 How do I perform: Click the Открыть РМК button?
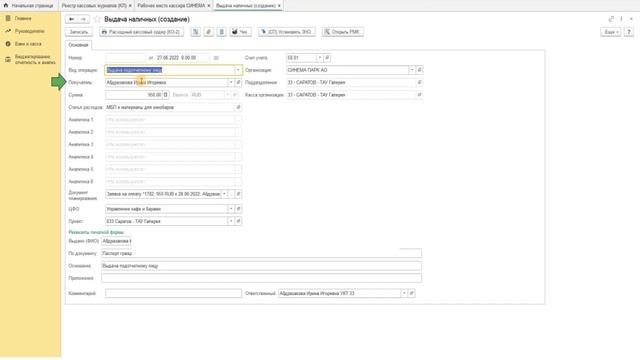tap(342, 32)
